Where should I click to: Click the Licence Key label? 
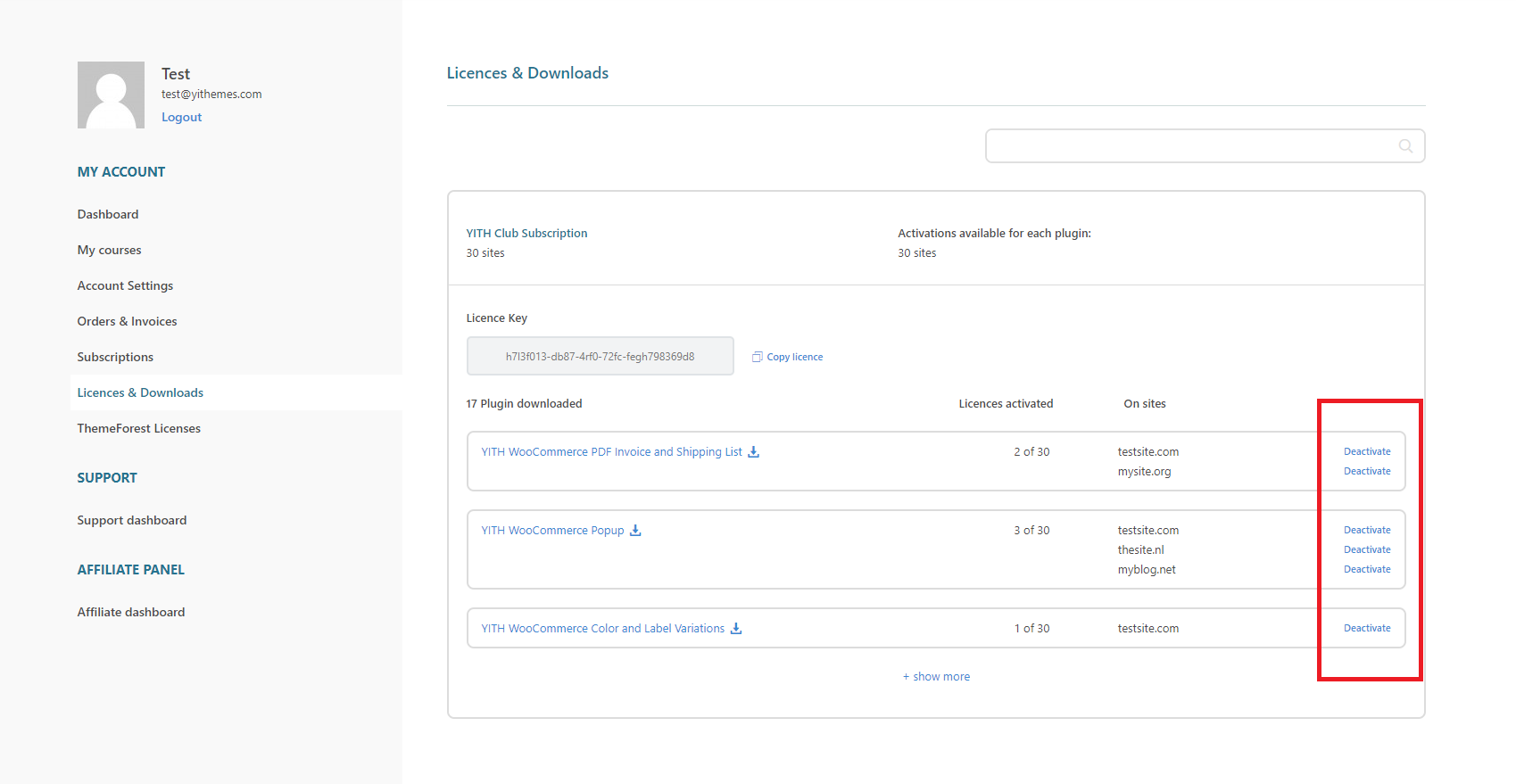pyautogui.click(x=496, y=318)
